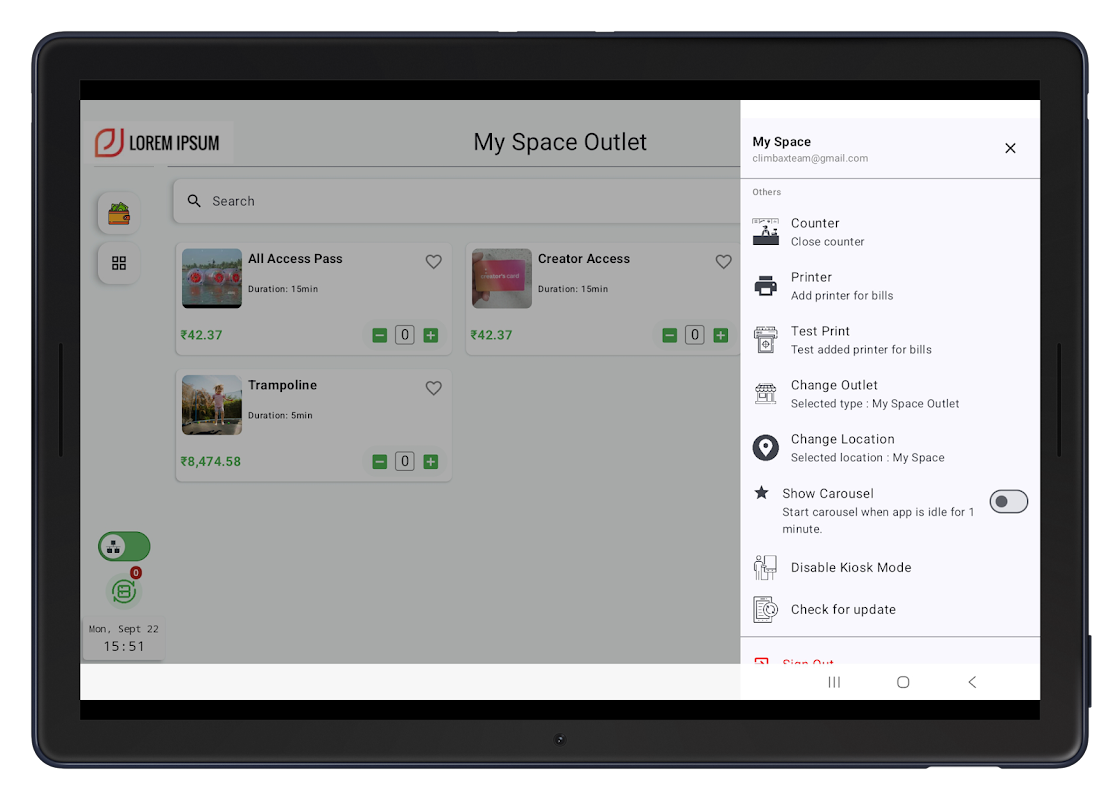Click the Test Print icon
The image size is (1120, 800).
[x=766, y=340]
